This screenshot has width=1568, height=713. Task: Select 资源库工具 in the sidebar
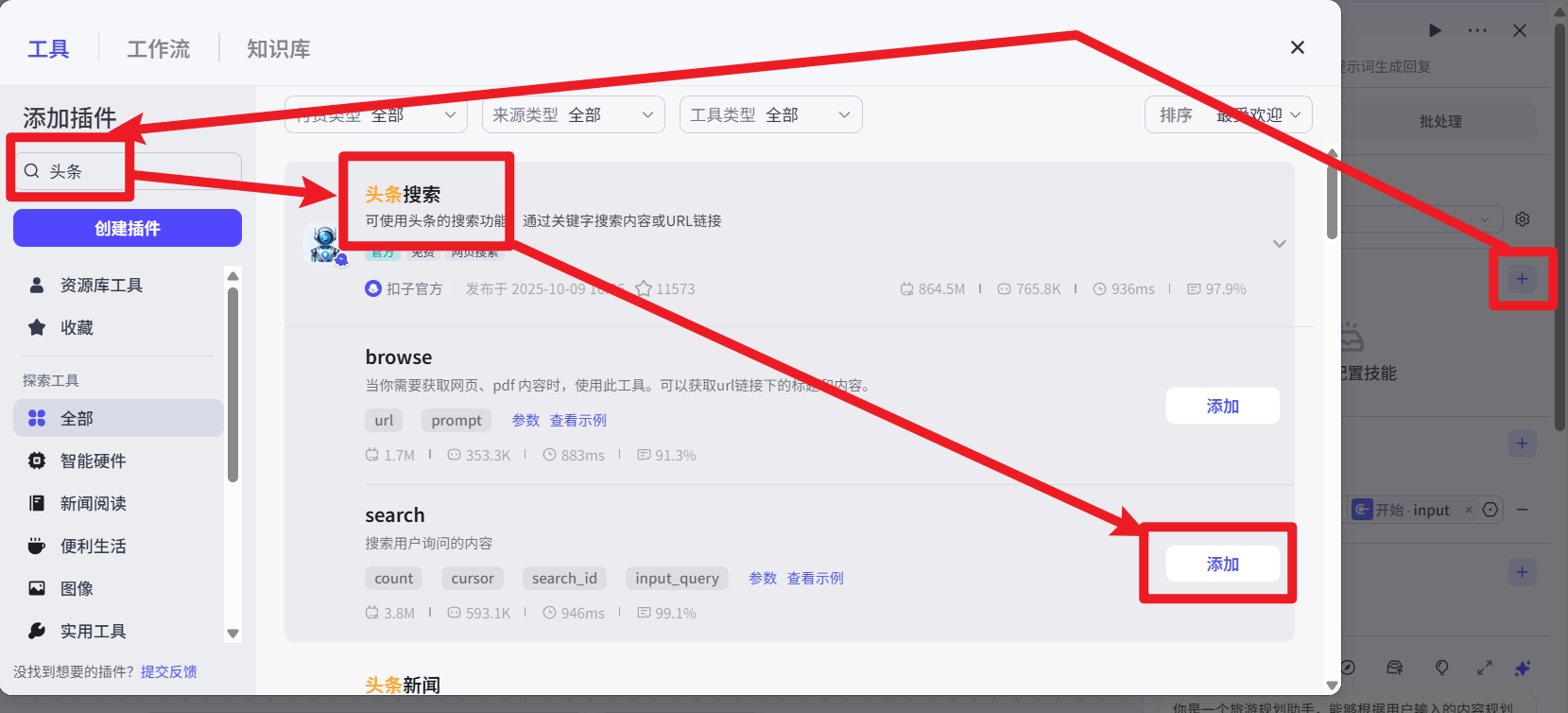118,285
